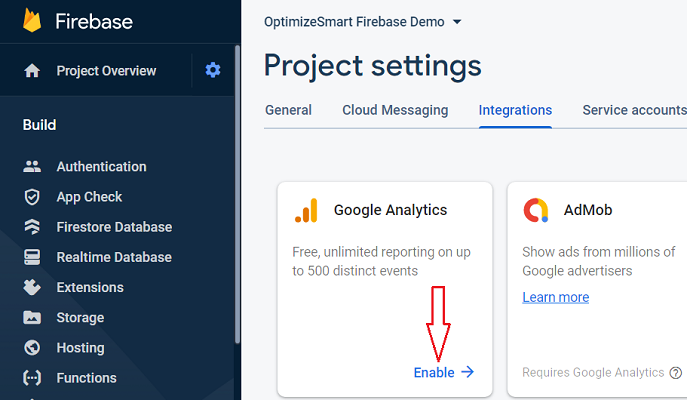Image resolution: width=687 pixels, height=400 pixels.
Task: Open Firestore Database section
Action: [x=114, y=227]
